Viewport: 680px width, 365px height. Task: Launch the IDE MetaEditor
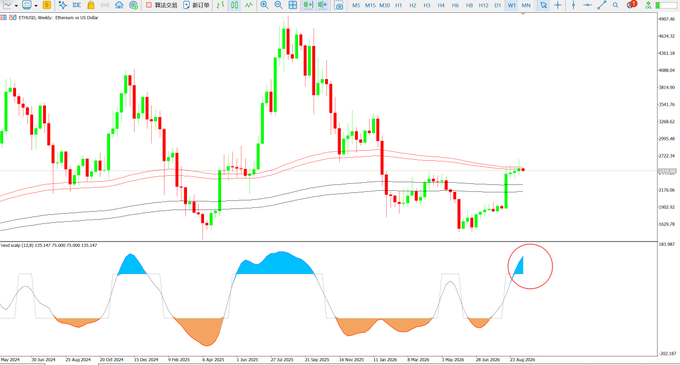tap(77, 5)
